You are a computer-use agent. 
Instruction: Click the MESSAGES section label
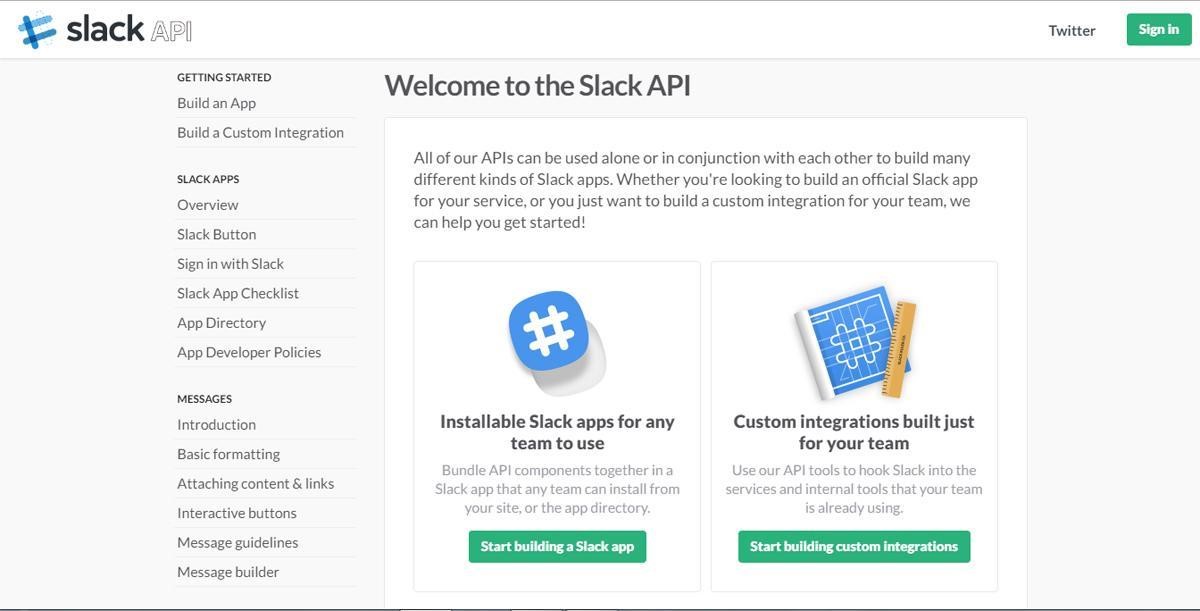click(204, 399)
